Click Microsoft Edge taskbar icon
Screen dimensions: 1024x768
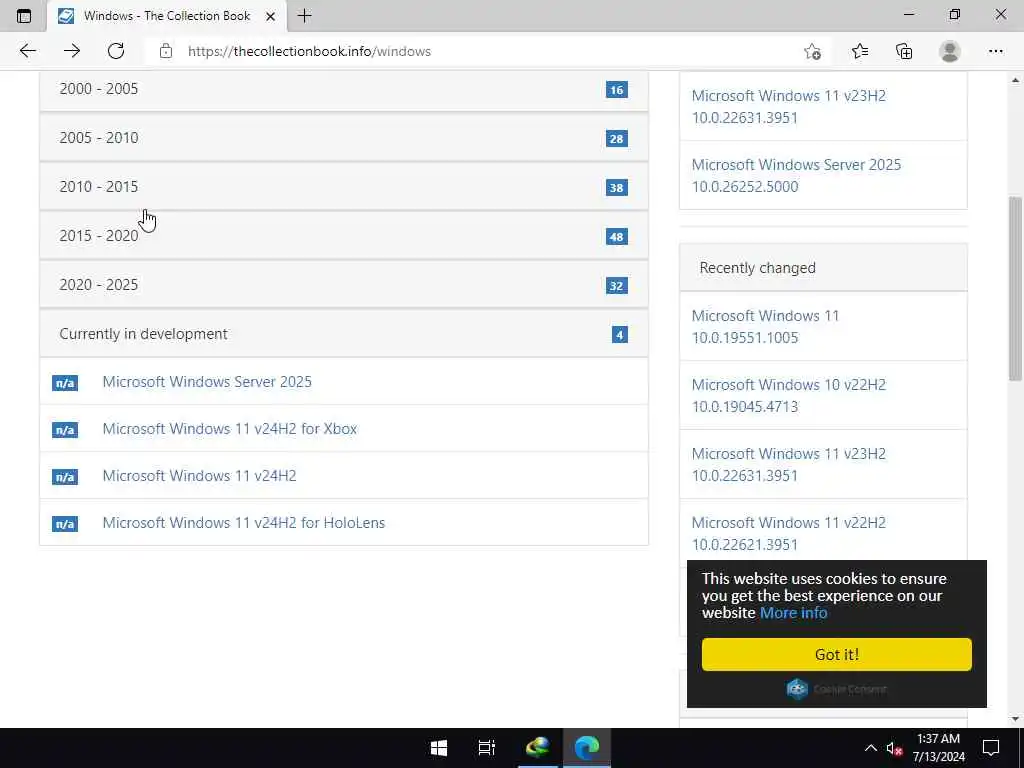click(x=586, y=748)
